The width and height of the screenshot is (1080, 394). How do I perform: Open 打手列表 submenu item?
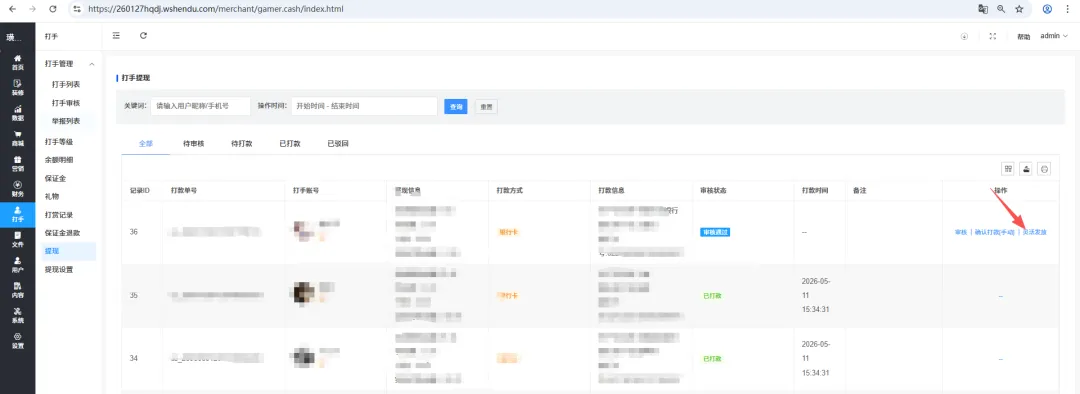[x=66, y=84]
